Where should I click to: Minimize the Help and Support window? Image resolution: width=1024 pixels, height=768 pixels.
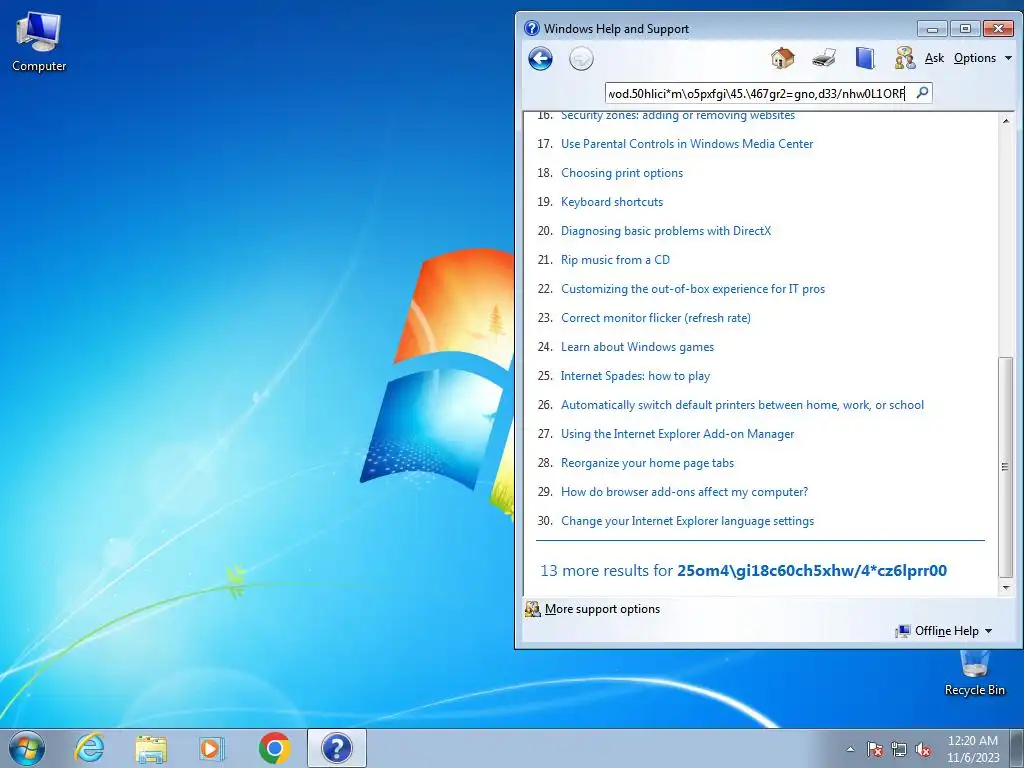pyautogui.click(x=933, y=29)
